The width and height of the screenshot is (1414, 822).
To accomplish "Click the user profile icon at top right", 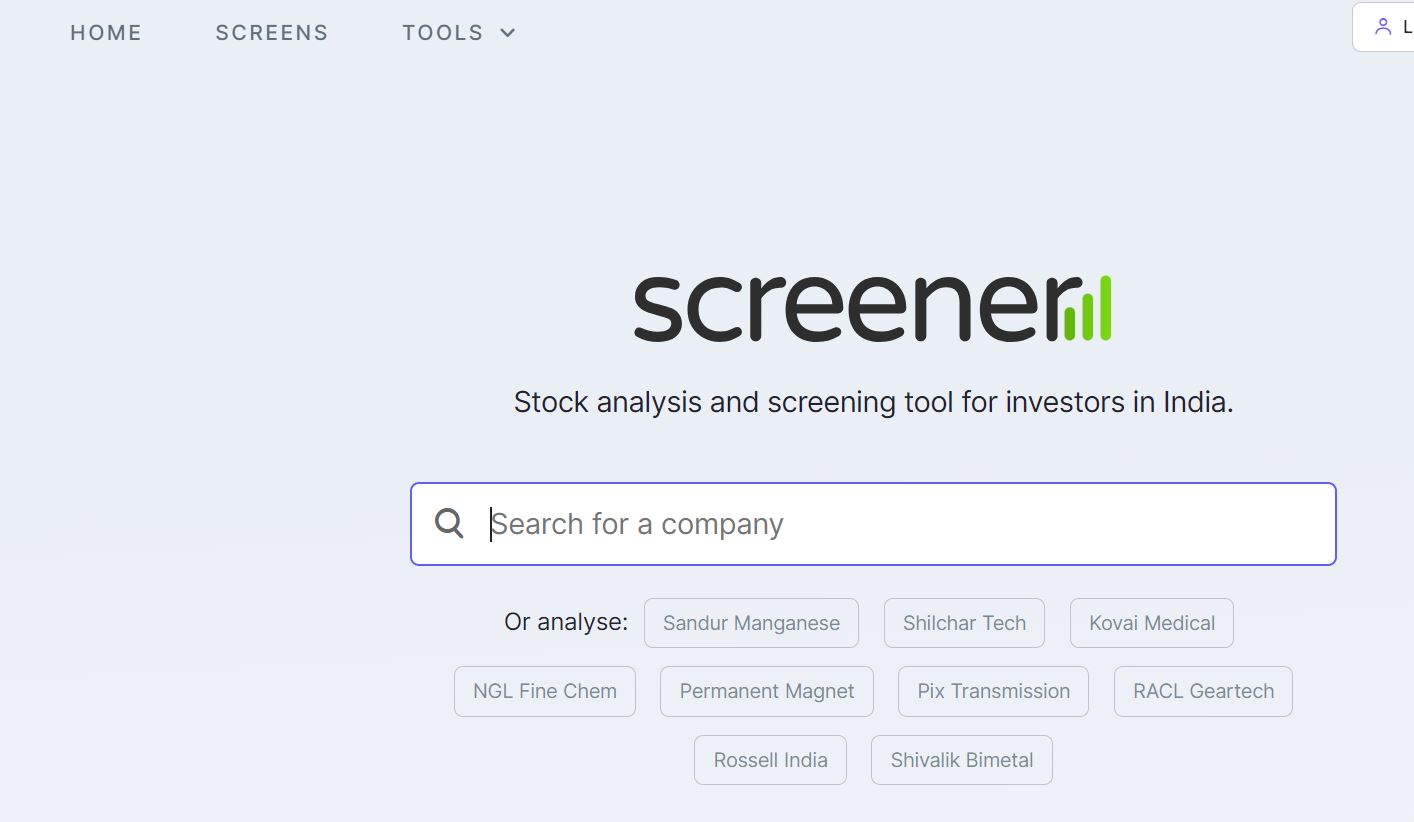I will point(1383,27).
